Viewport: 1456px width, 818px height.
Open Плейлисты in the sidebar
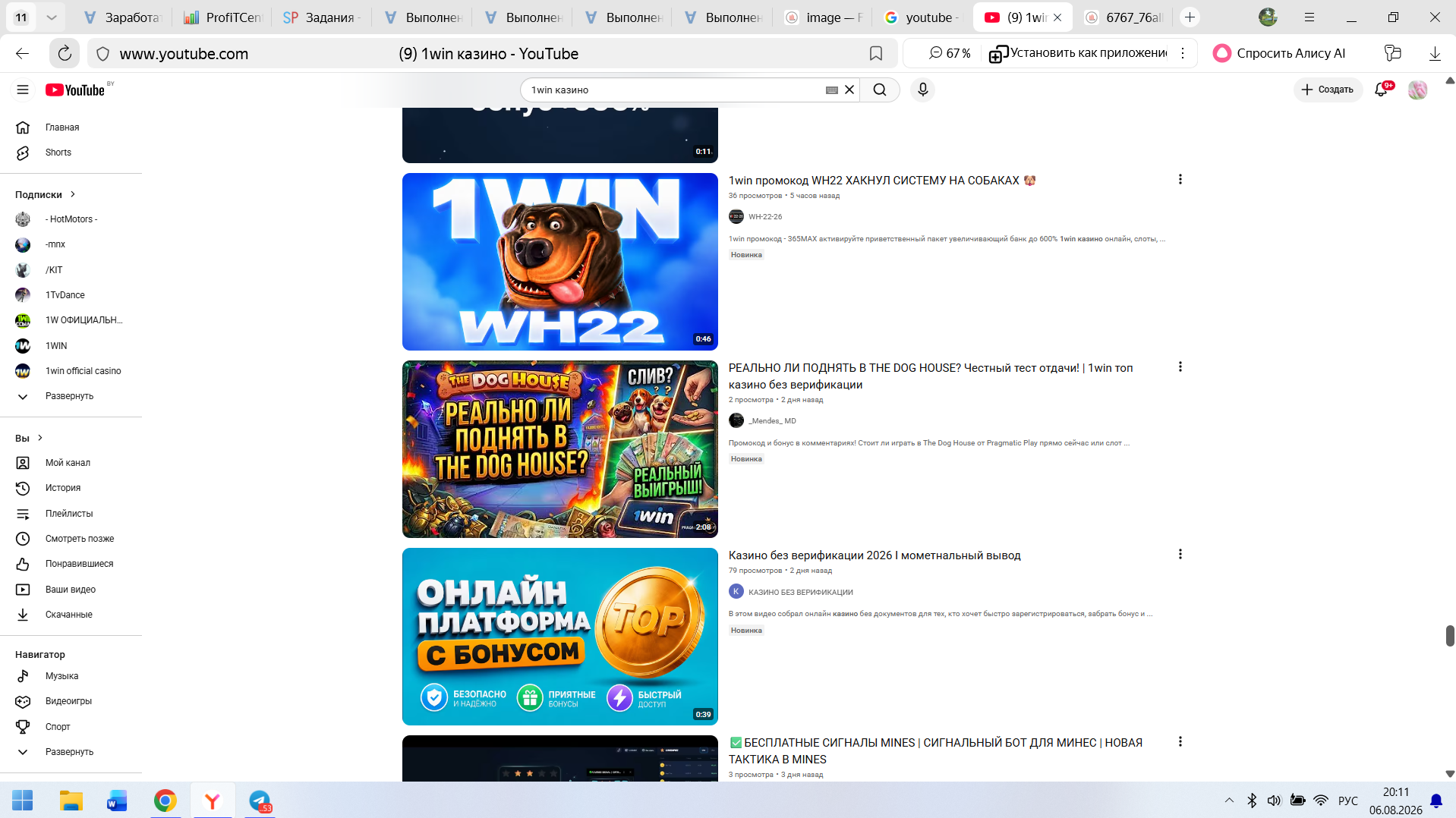[71, 514]
